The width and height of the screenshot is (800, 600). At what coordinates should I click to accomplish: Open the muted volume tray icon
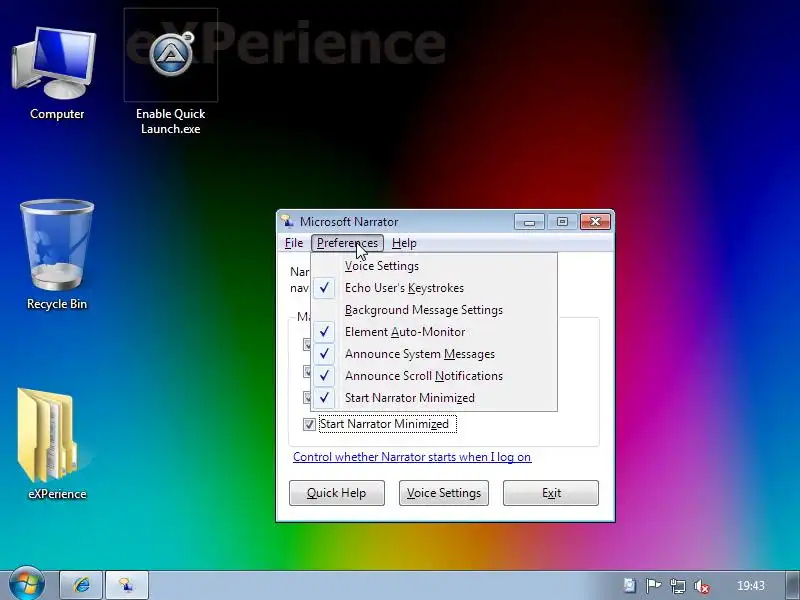pos(703,586)
